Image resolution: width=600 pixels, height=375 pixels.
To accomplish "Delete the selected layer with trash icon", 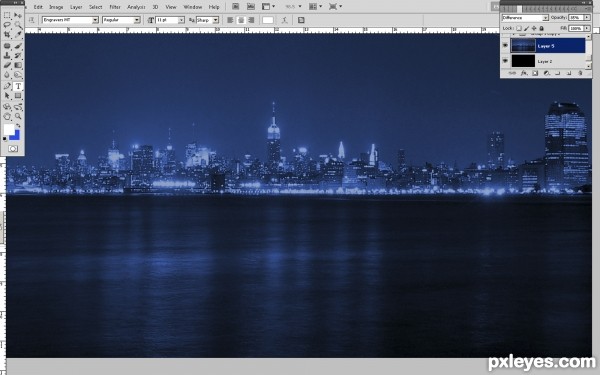I will click(x=580, y=73).
